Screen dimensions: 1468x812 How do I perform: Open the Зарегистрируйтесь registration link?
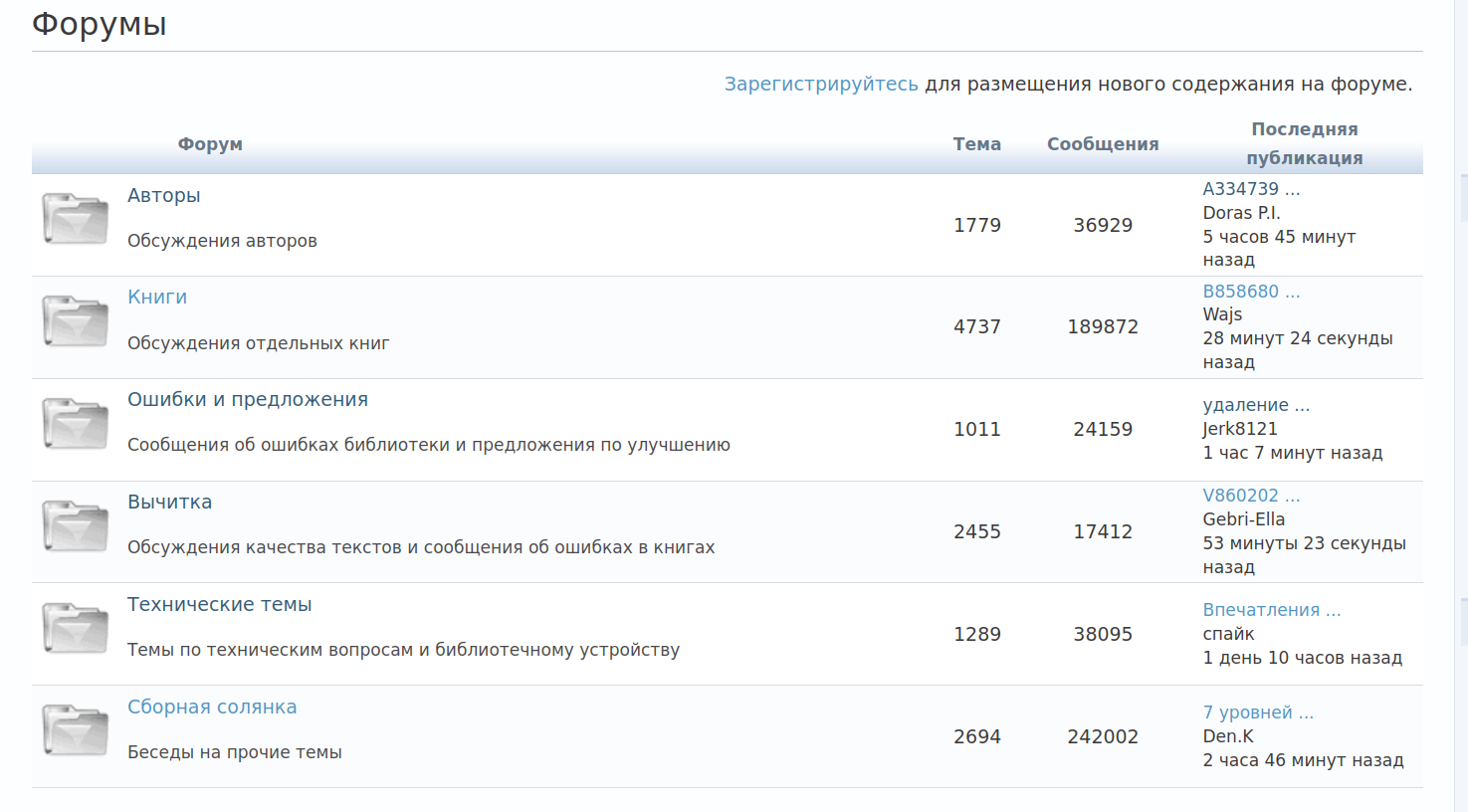click(x=821, y=85)
